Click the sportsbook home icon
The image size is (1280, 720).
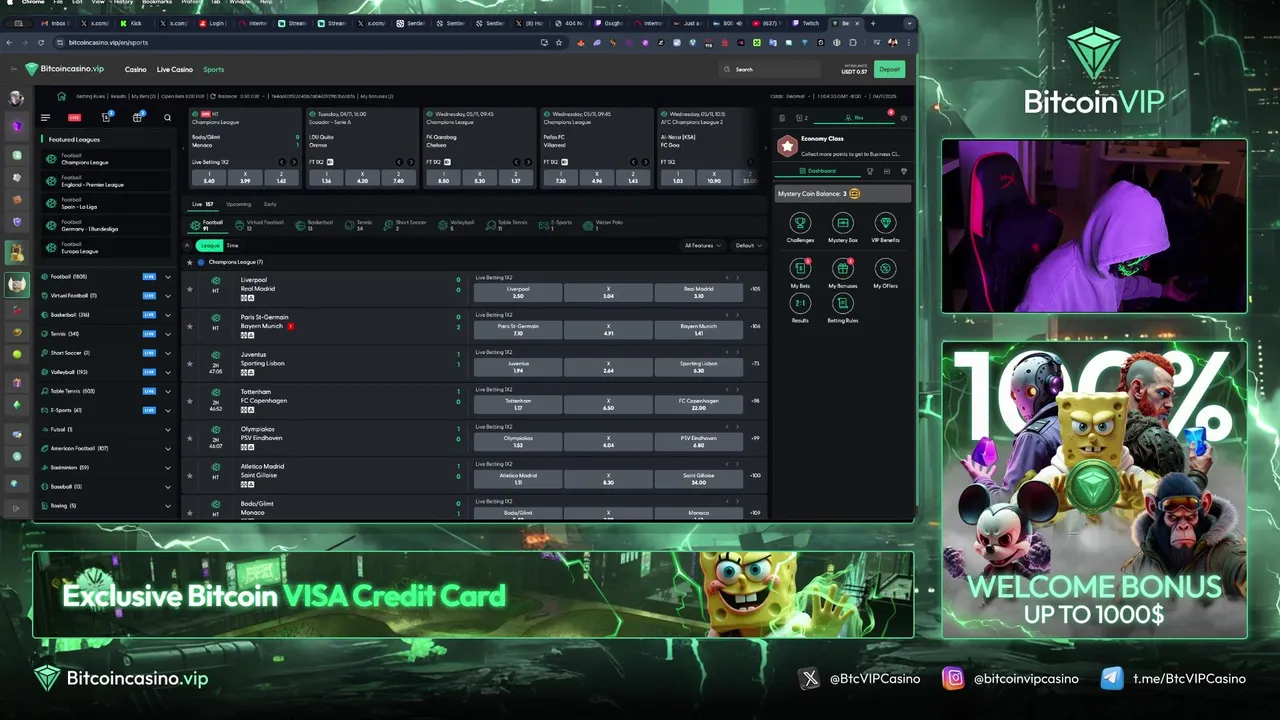[61, 96]
